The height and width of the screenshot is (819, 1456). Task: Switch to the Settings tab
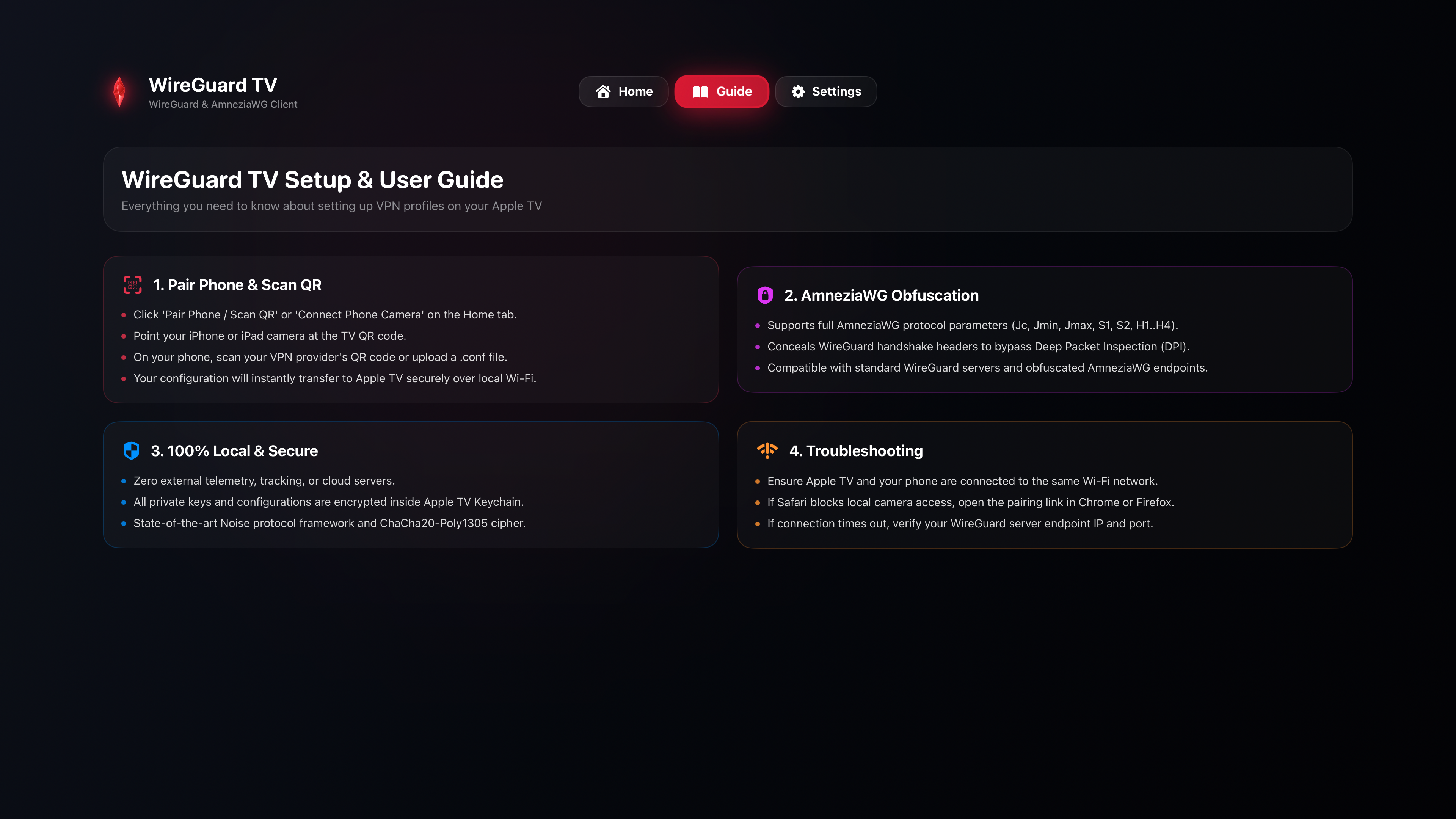point(826,91)
